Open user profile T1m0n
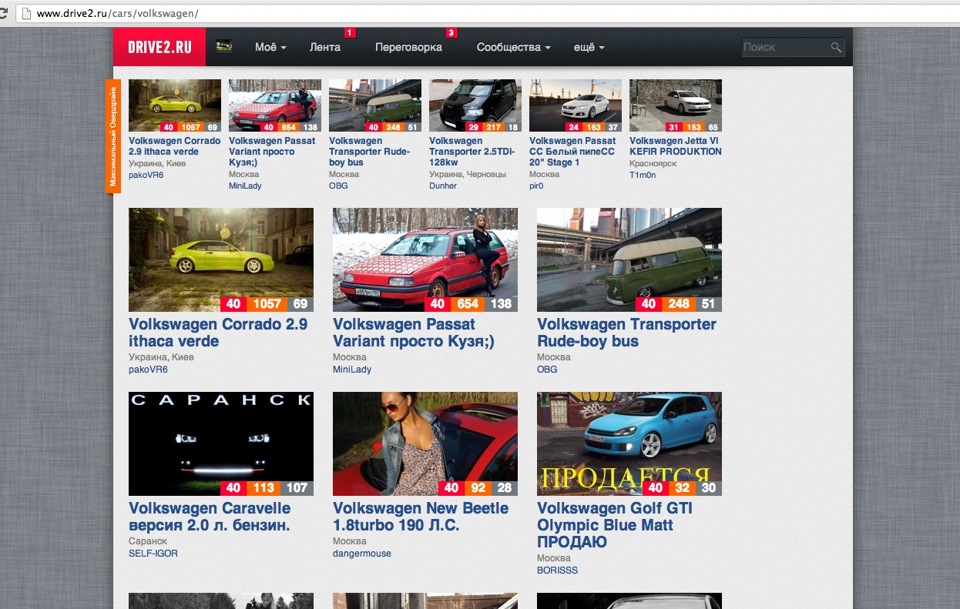This screenshot has height=609, width=960. 642,174
